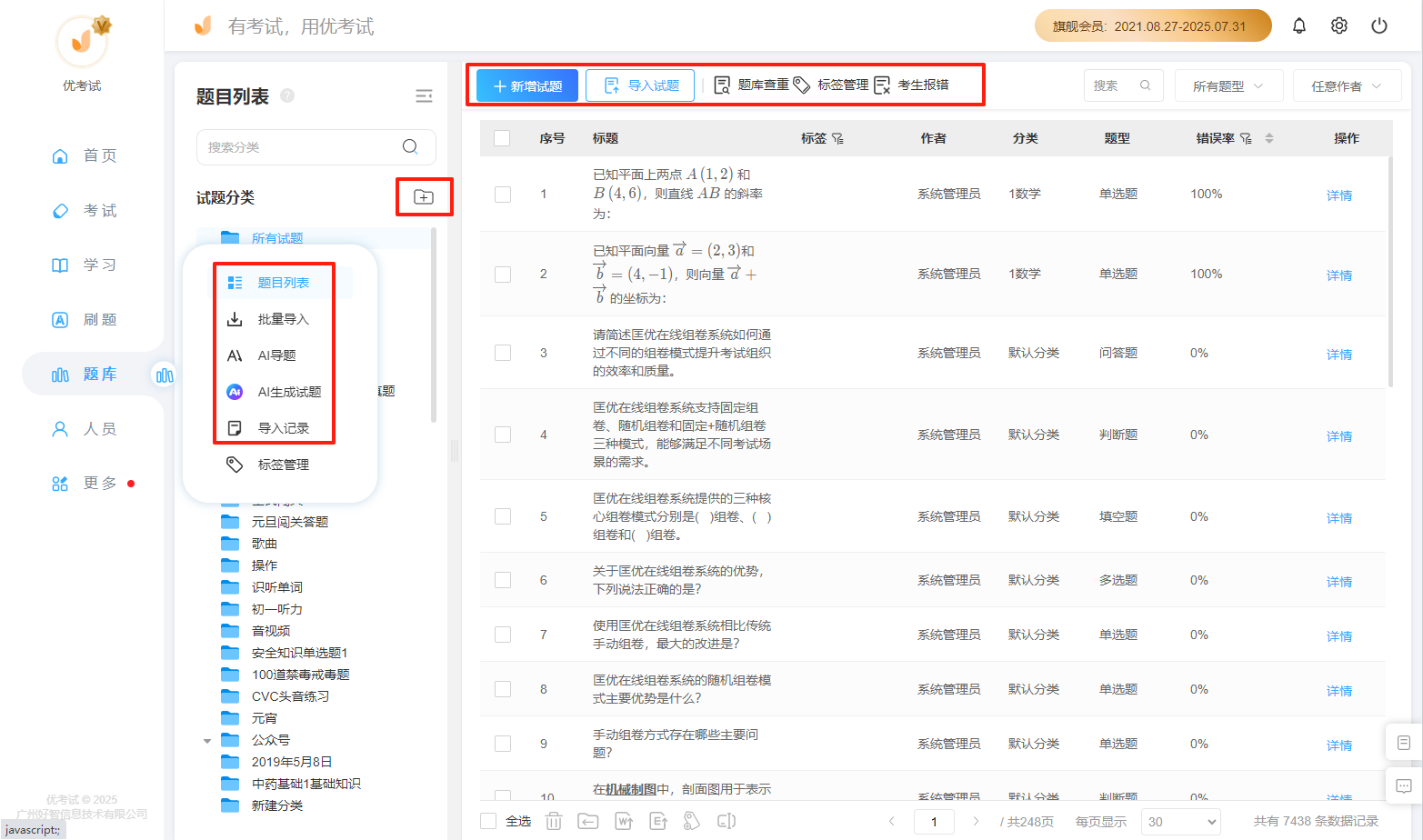Check the box for row 5
Viewport: 1423px width, 840px height.
coord(503,516)
